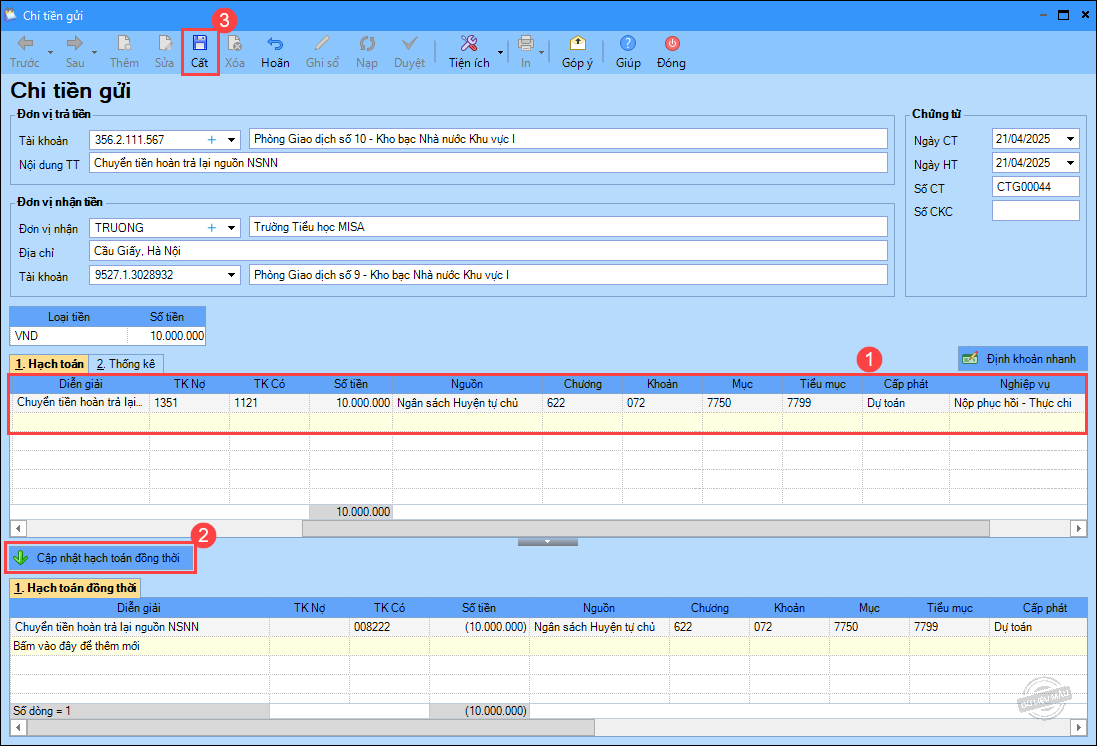The height and width of the screenshot is (746, 1097).
Task: Open Ngày HT date picker dropdown
Action: (1070, 163)
